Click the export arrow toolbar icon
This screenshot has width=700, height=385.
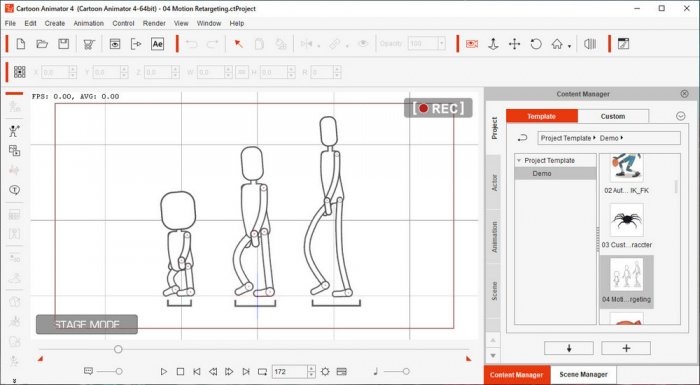136,44
